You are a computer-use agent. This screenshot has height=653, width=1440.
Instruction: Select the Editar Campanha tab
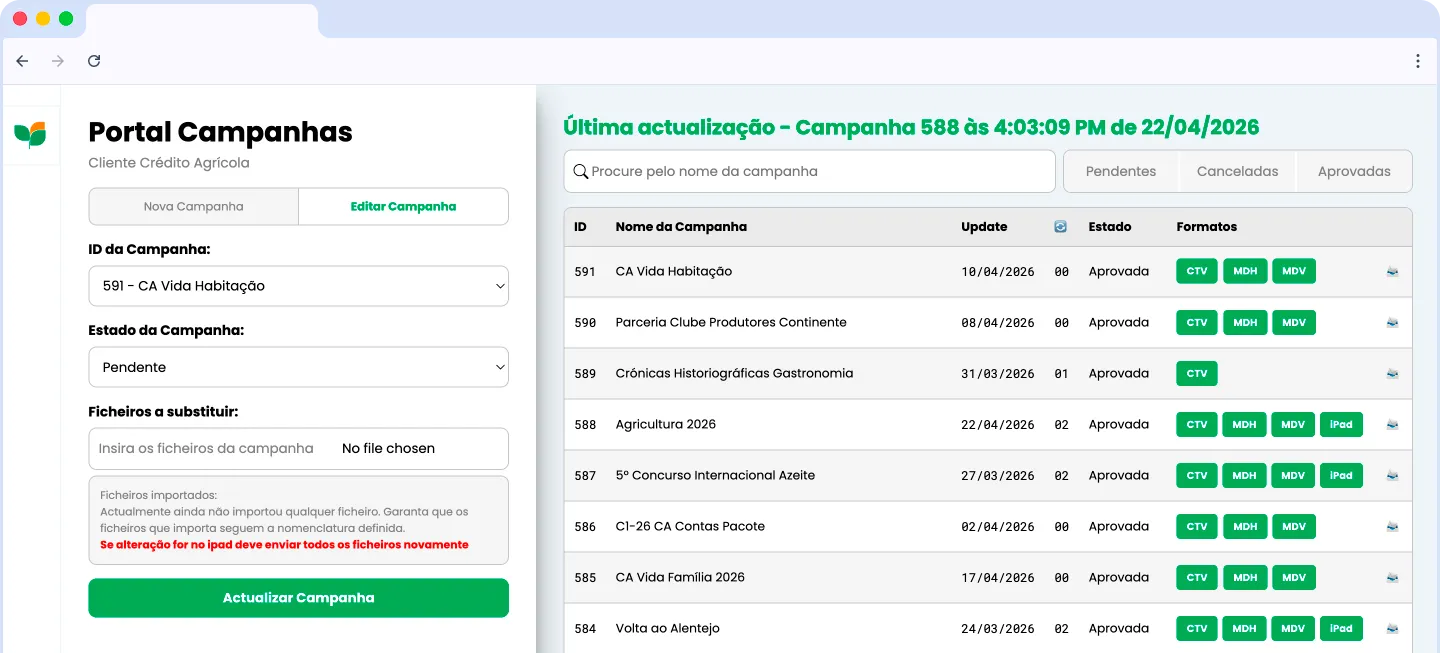[403, 207]
